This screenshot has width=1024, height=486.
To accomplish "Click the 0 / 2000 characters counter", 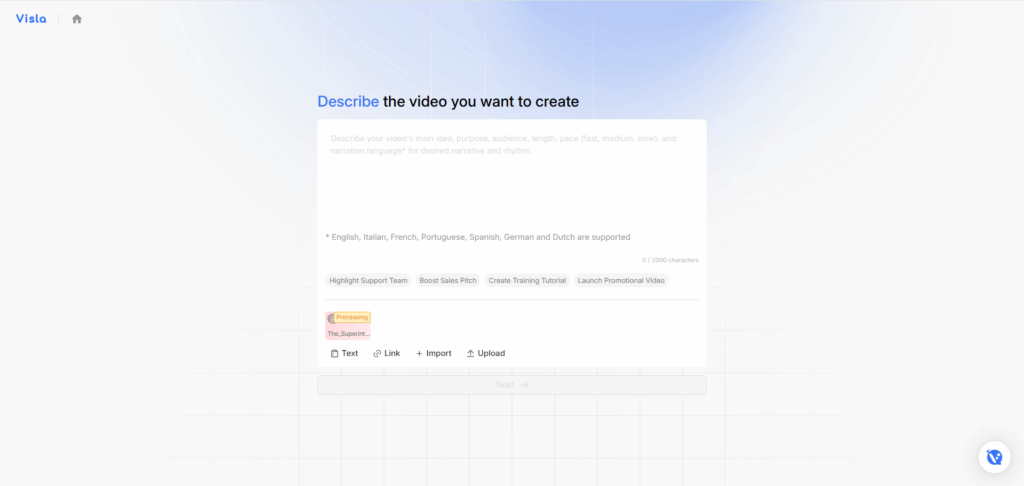I will (670, 260).
